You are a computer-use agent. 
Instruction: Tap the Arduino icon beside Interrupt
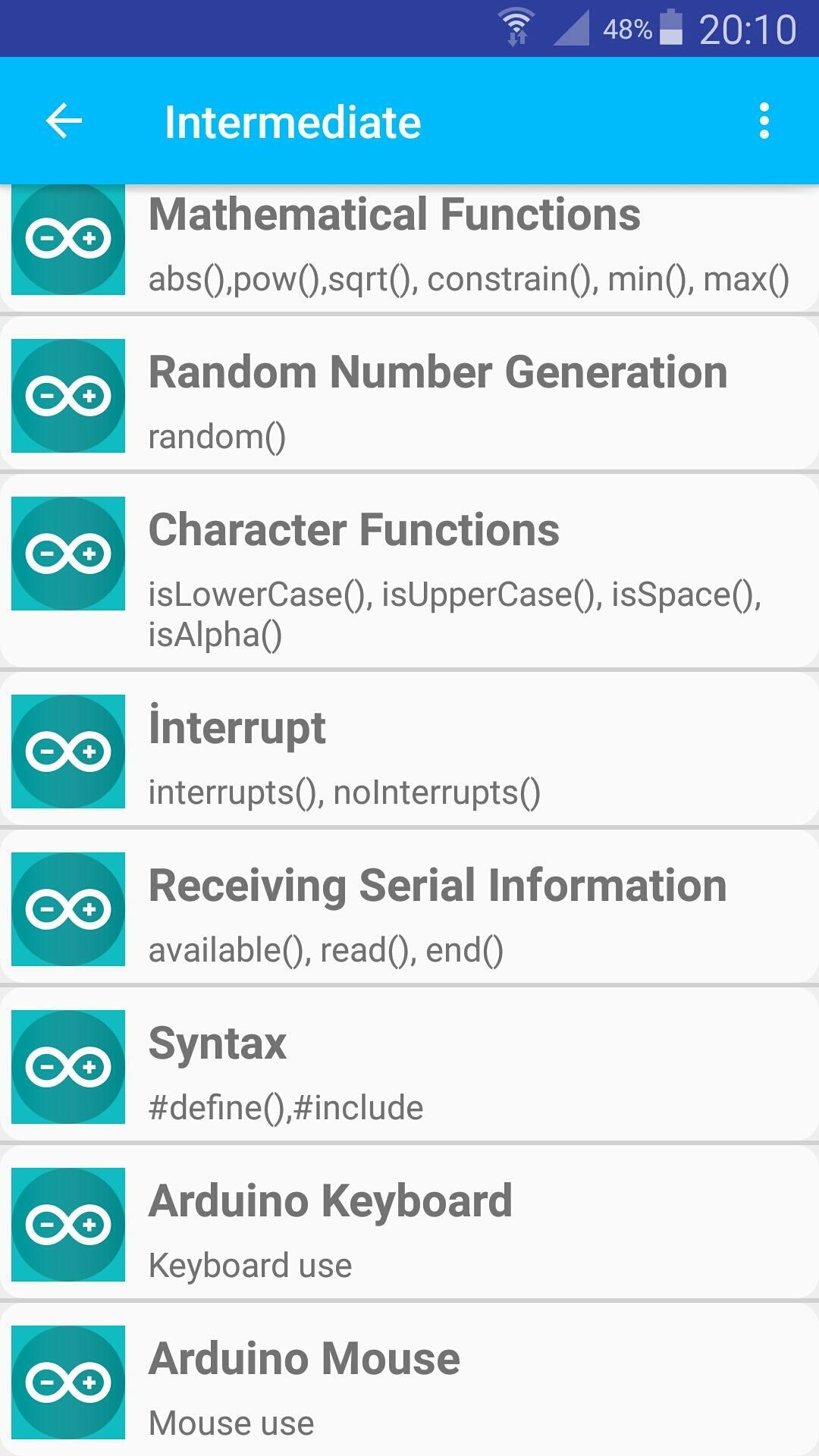[x=68, y=752]
